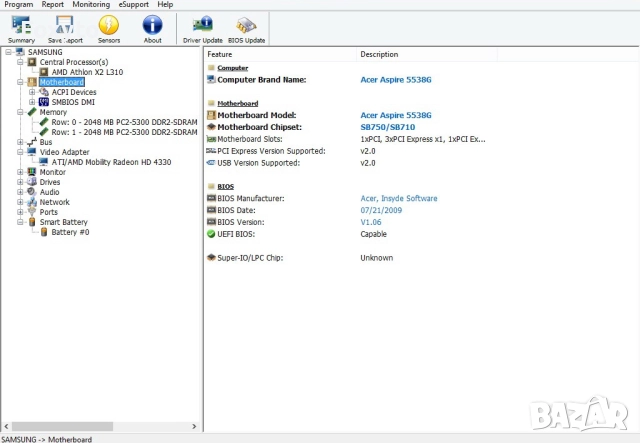Open the SB750/SB710 chipset link
The width and height of the screenshot is (640, 443).
(387, 127)
